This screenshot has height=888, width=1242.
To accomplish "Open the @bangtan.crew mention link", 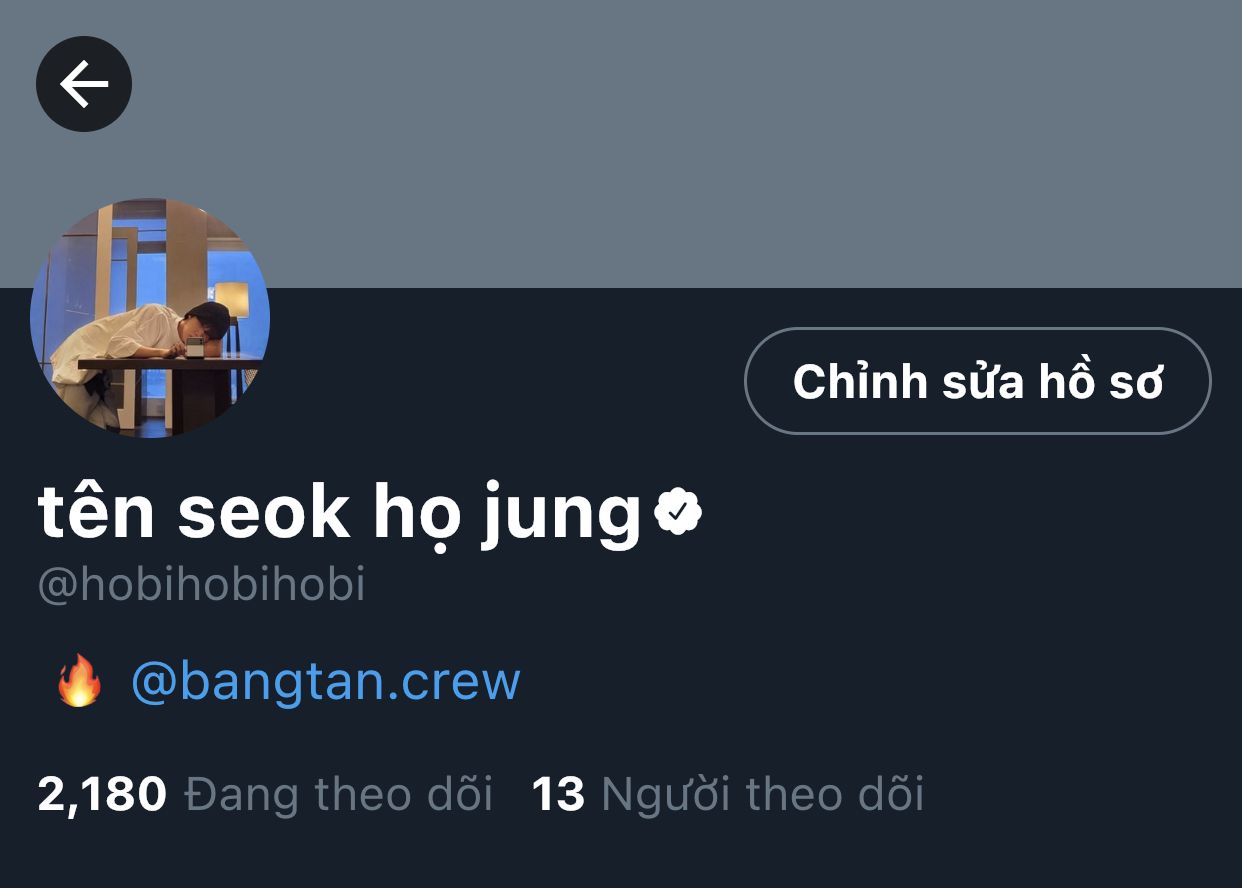I will [326, 682].
